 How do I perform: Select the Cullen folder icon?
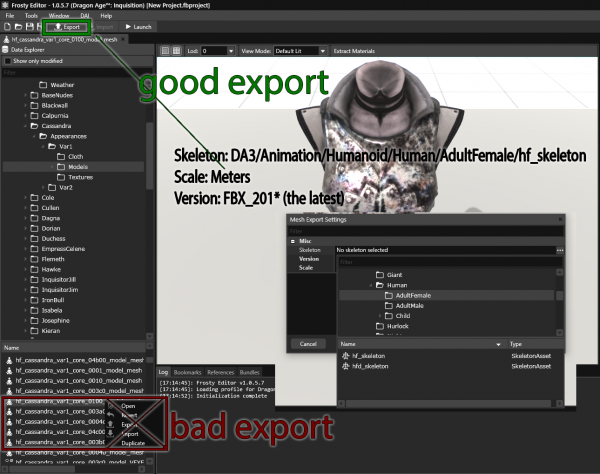[34, 208]
